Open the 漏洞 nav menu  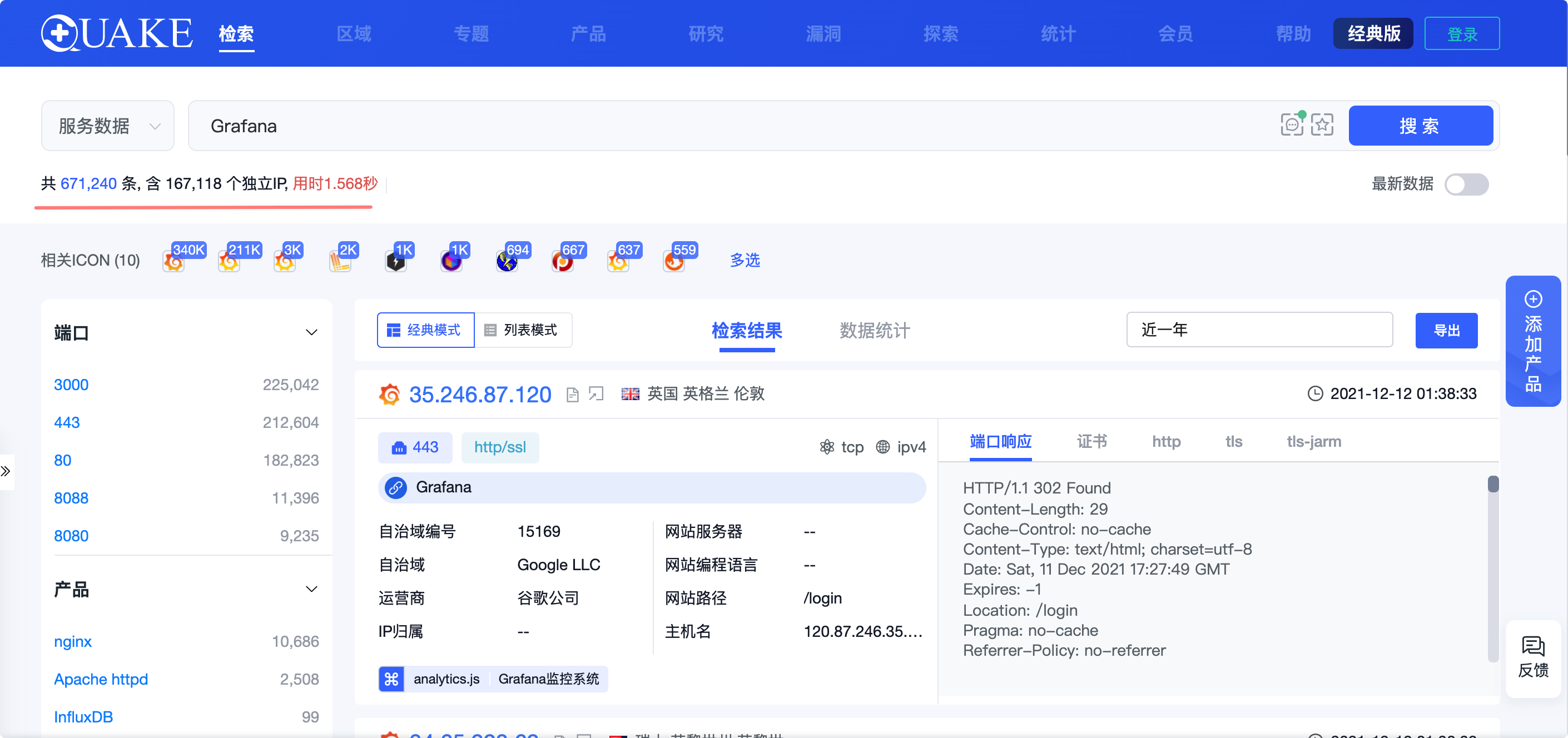point(823,33)
